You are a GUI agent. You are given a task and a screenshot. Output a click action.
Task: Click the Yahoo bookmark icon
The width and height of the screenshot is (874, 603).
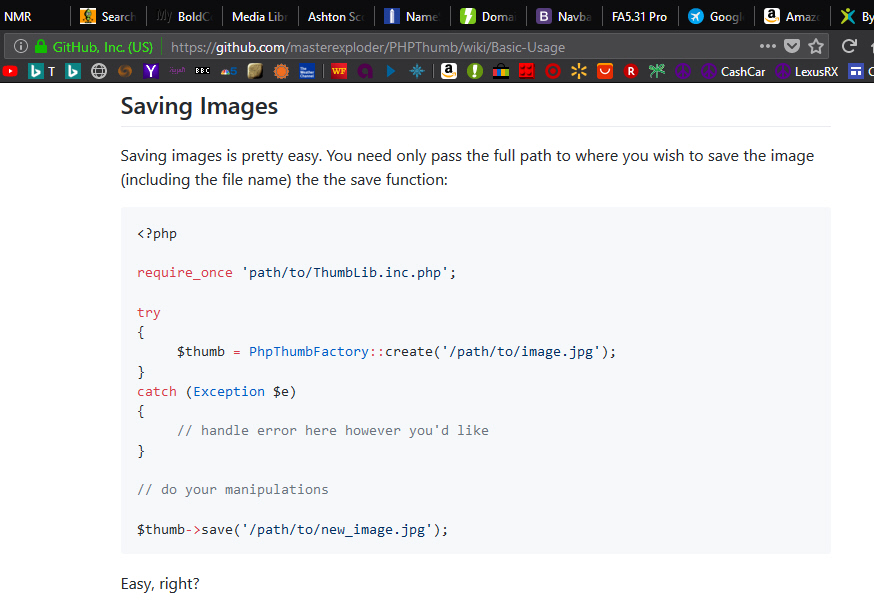(x=151, y=71)
